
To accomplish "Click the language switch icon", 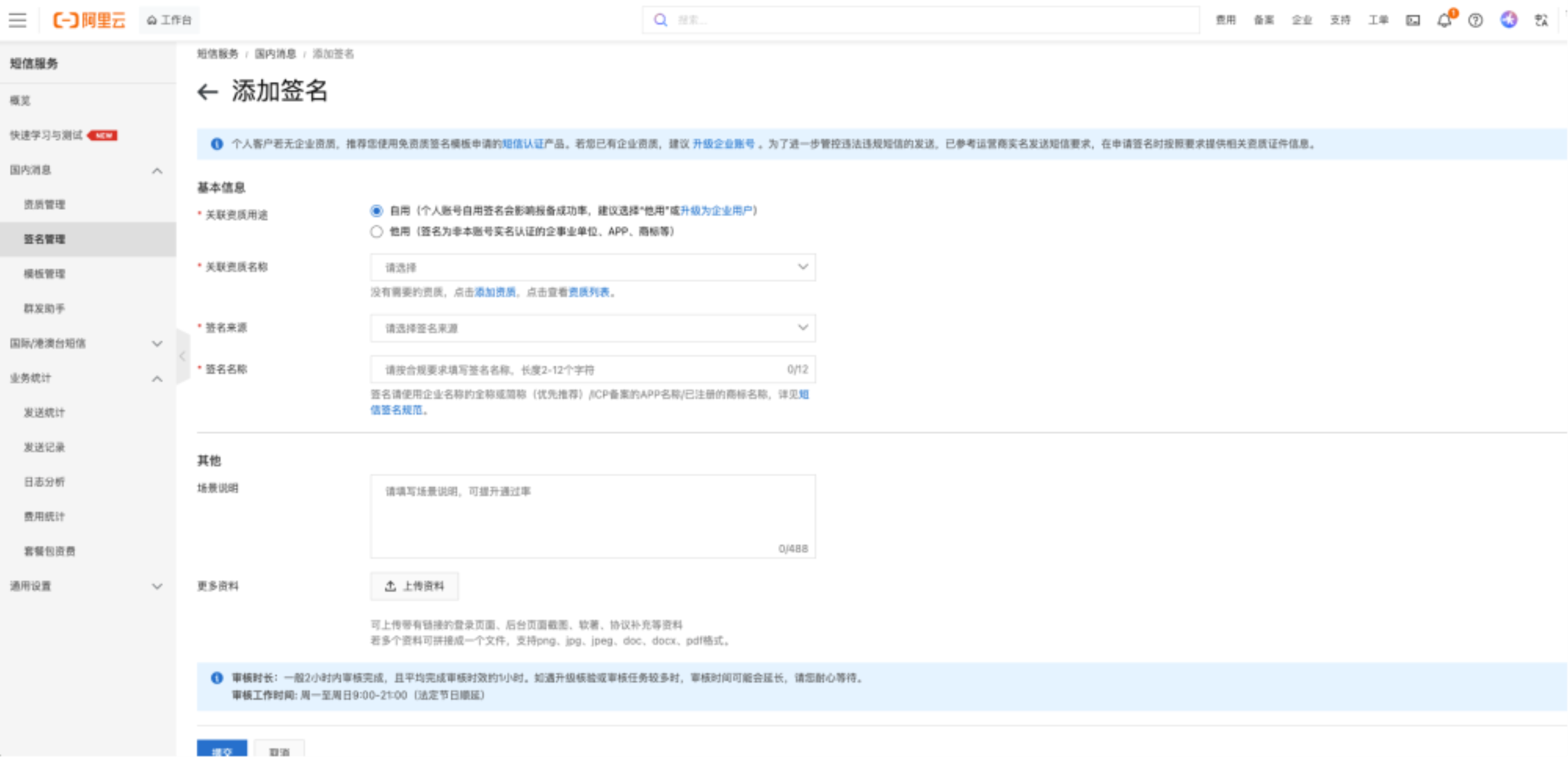I will [1541, 20].
